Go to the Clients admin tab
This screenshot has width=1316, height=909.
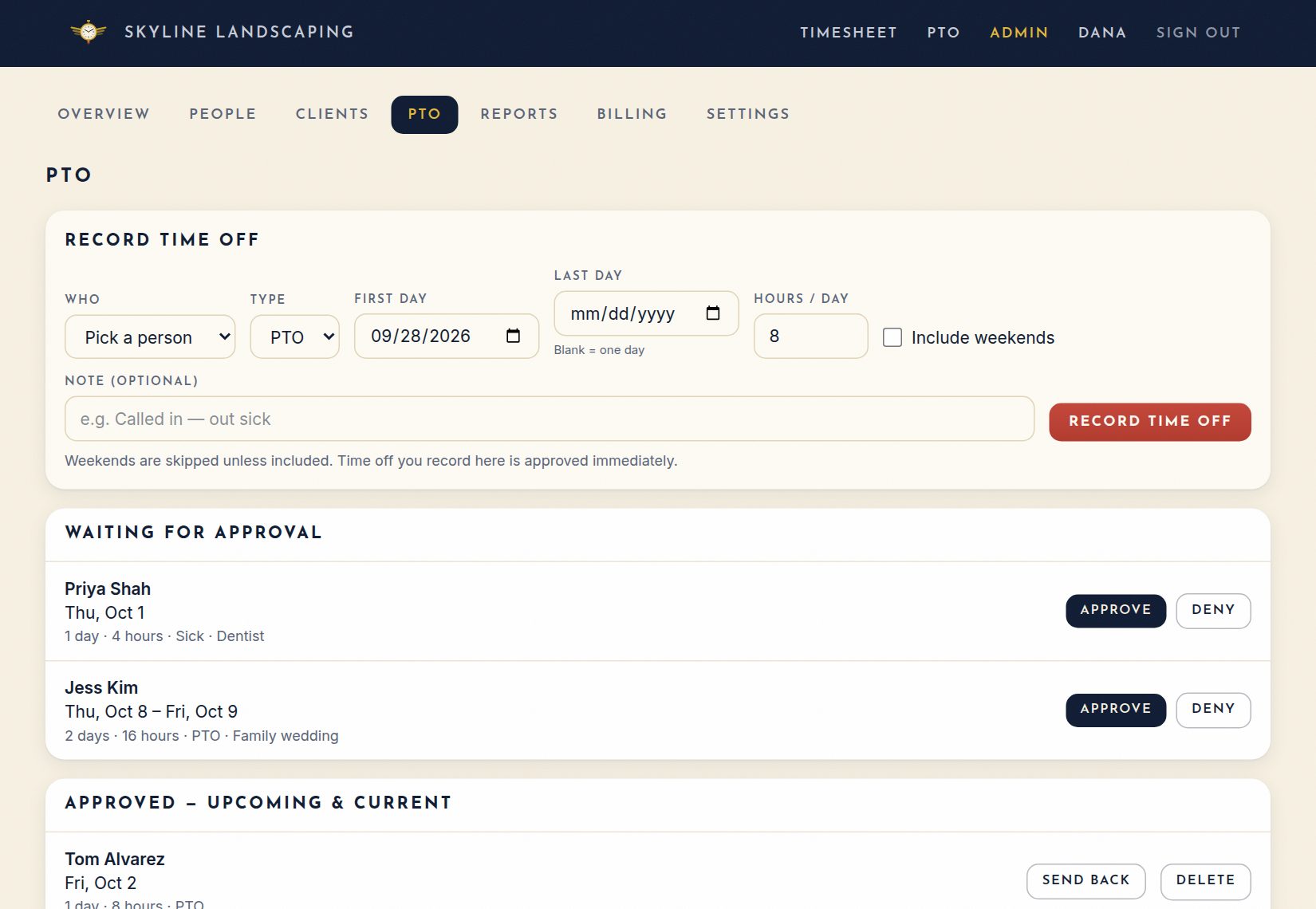(x=333, y=114)
